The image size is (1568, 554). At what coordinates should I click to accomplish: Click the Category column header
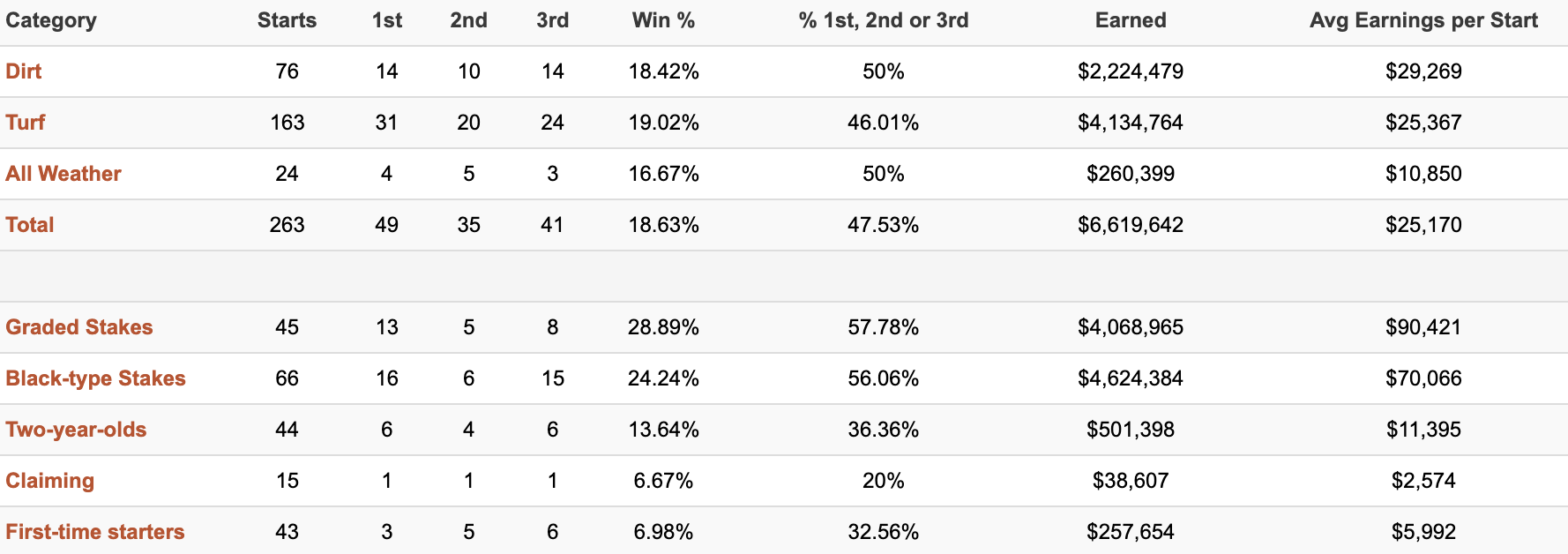pos(51,20)
